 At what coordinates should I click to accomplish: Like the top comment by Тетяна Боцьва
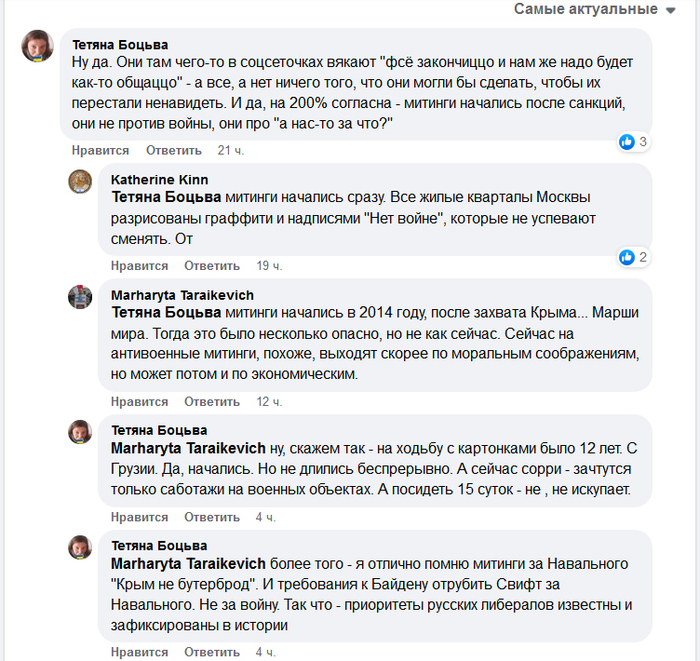pos(100,150)
